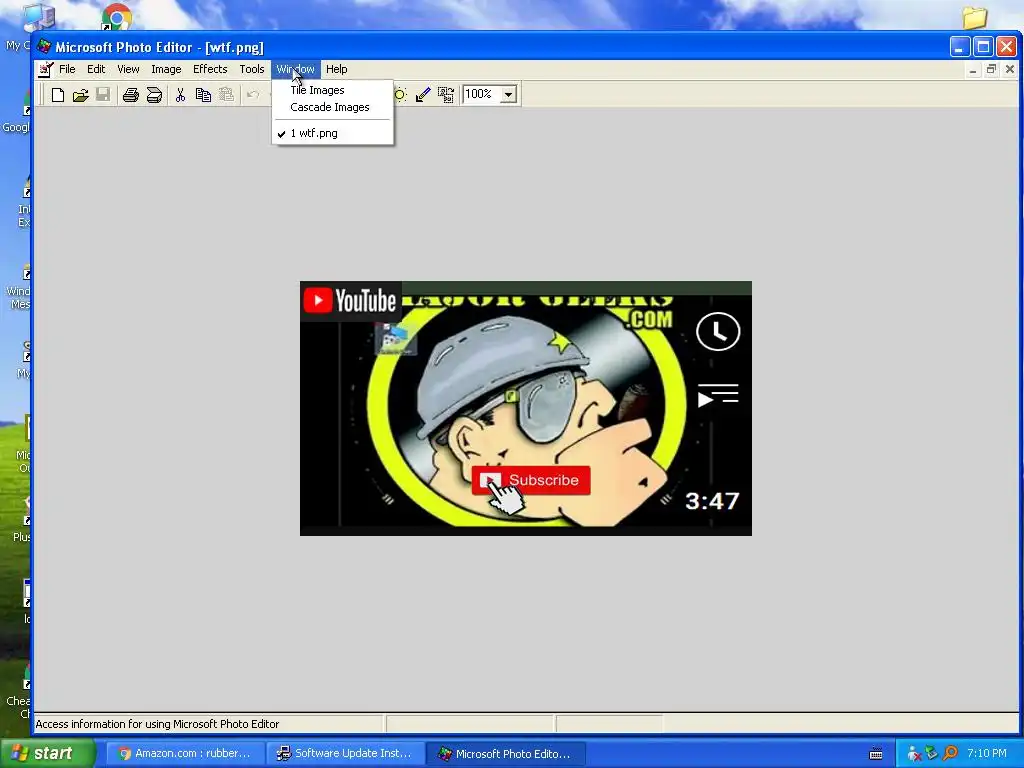
Task: Open the Tools menu
Action: 251,69
